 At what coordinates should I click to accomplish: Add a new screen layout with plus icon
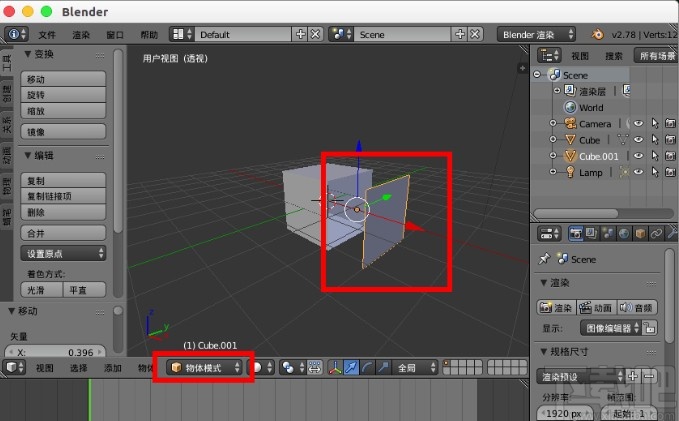pyautogui.click(x=300, y=34)
